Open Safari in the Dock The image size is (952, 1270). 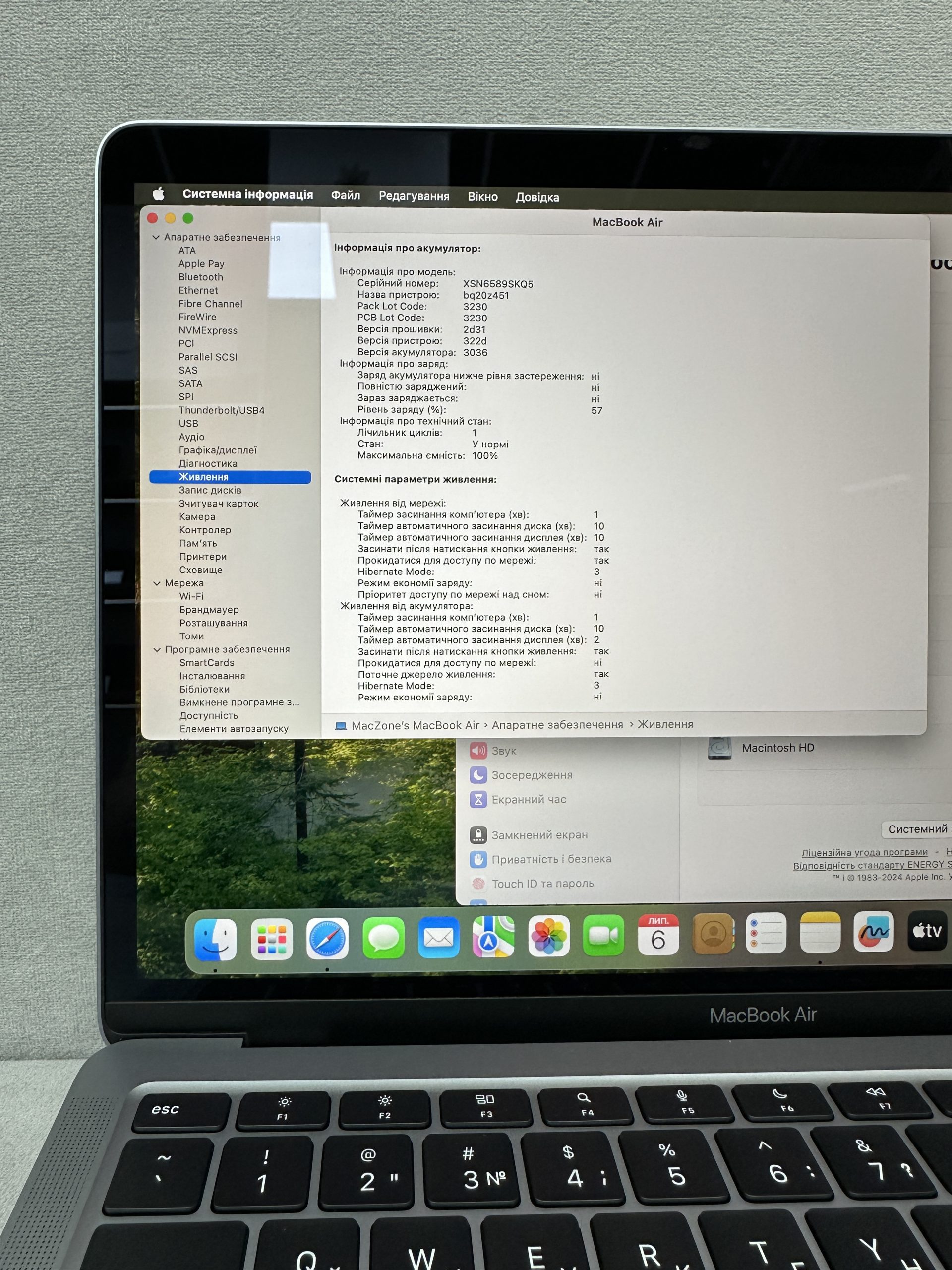tap(327, 939)
